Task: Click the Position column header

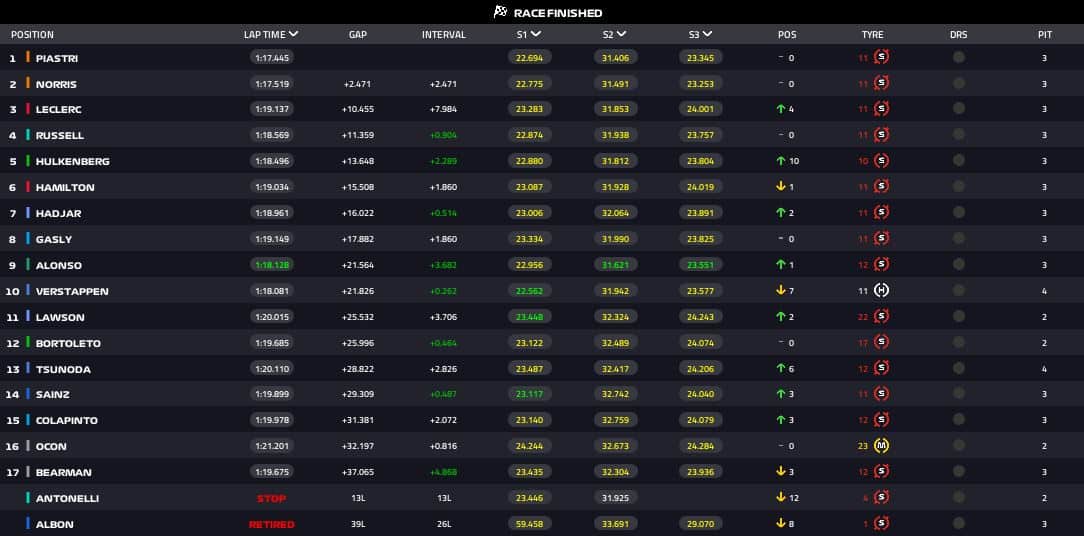Action: pos(32,35)
